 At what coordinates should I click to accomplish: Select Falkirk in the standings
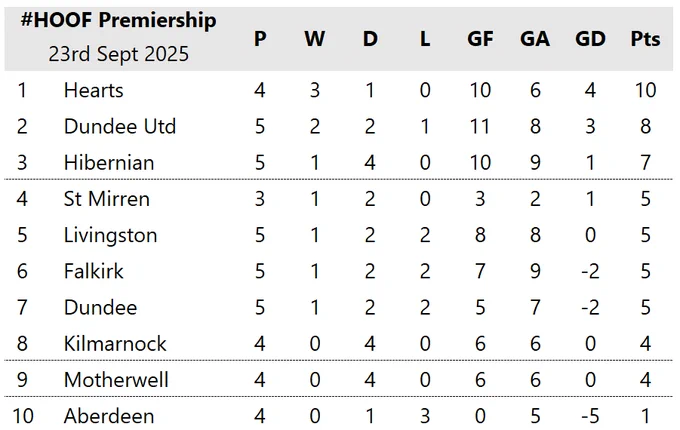point(94,271)
